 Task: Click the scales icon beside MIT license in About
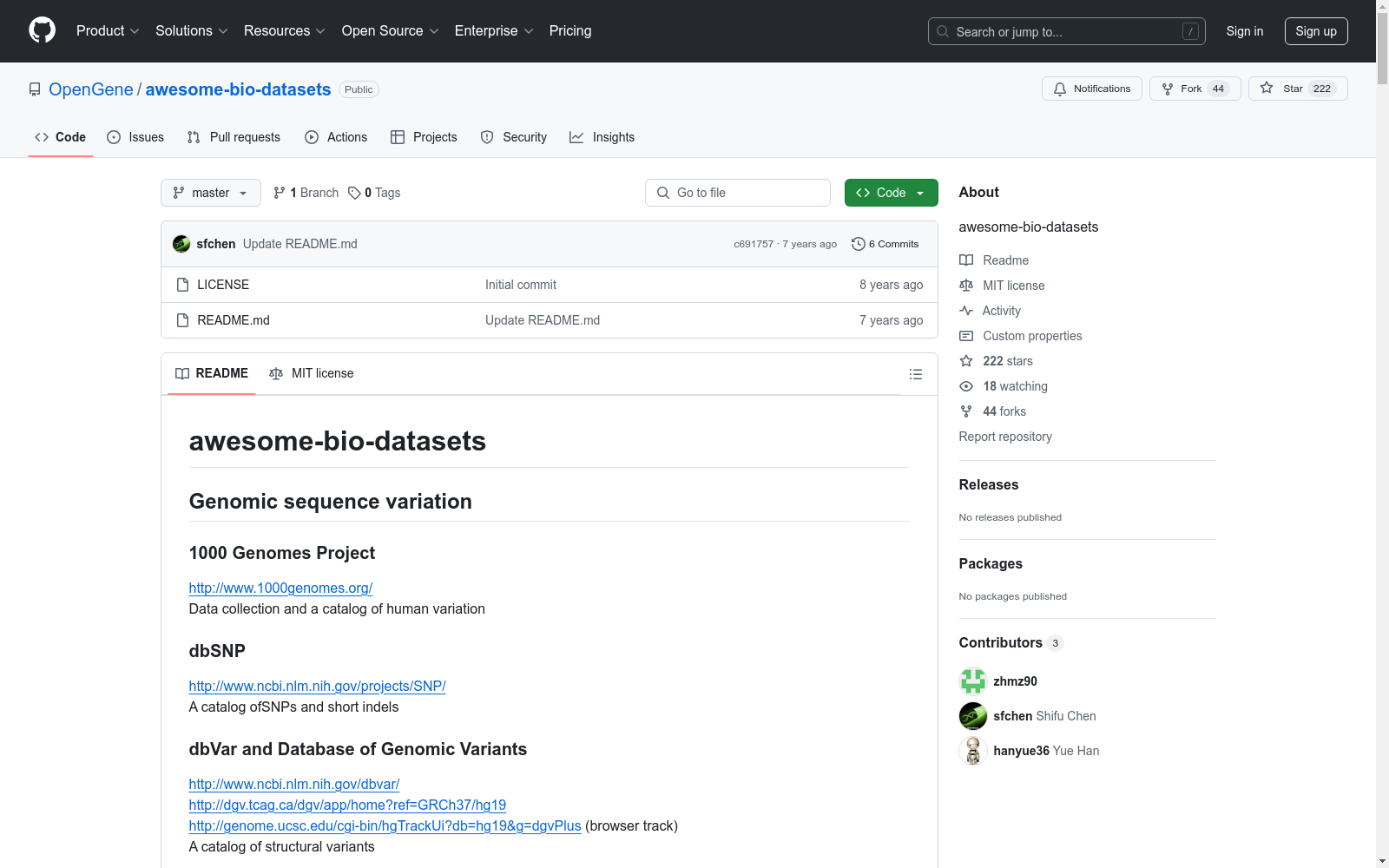tap(966, 286)
